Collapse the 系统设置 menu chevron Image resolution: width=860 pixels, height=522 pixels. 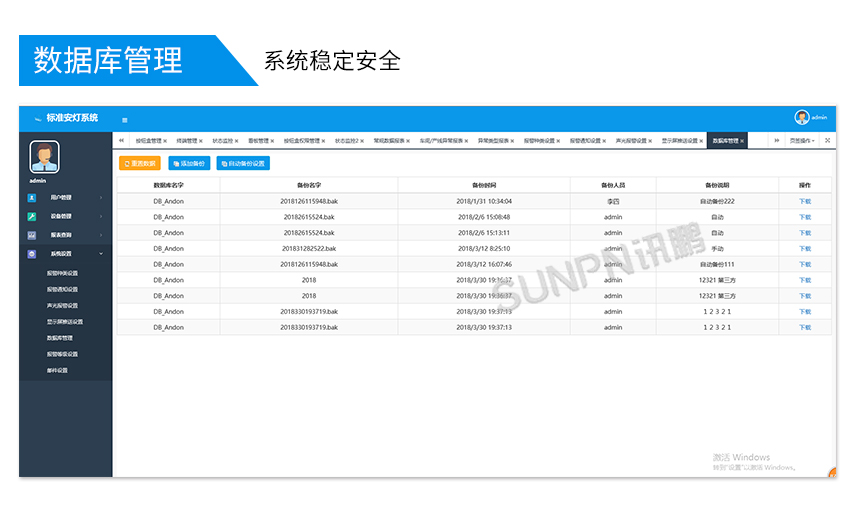101,254
